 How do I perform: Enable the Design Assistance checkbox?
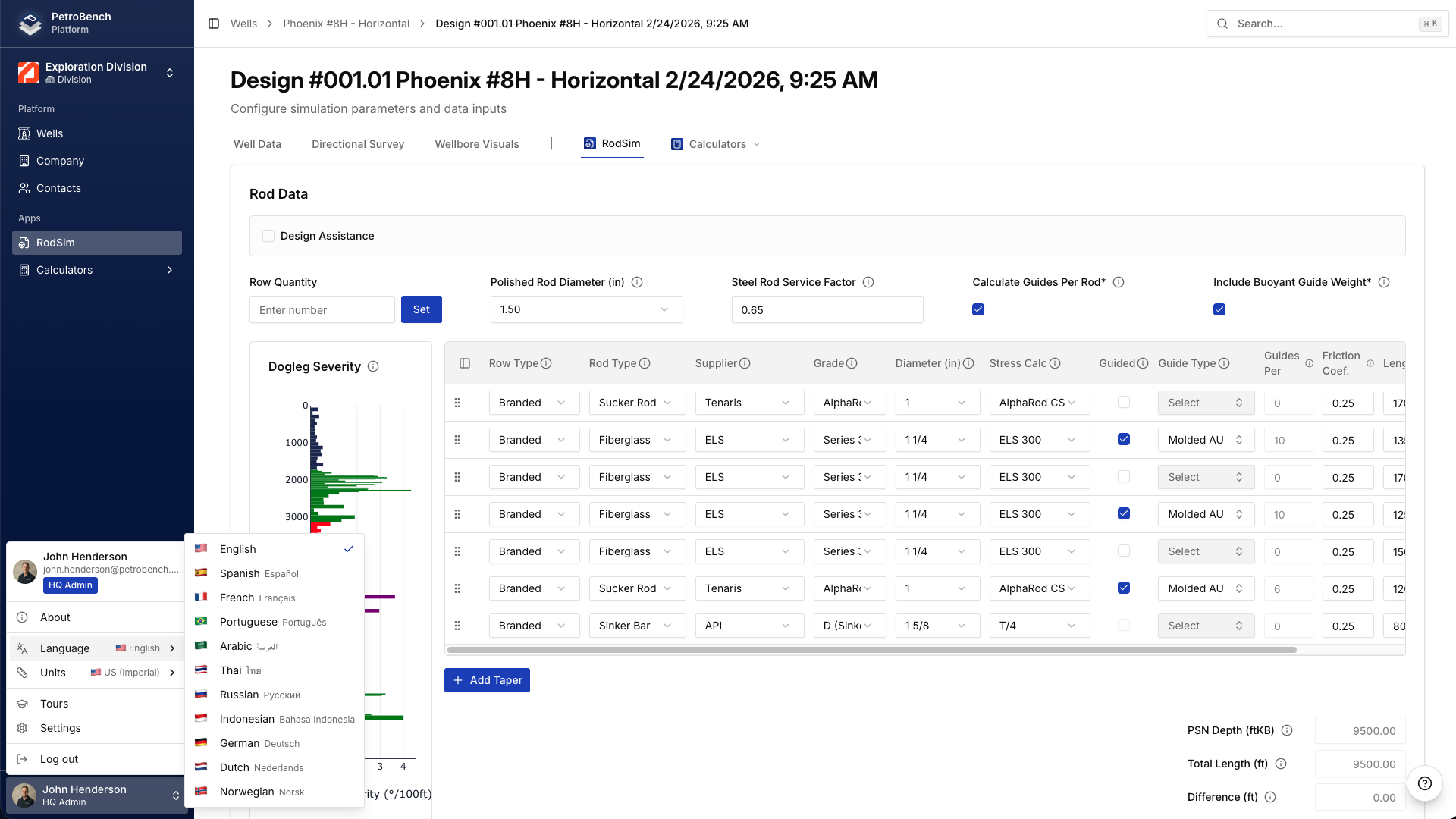[268, 236]
